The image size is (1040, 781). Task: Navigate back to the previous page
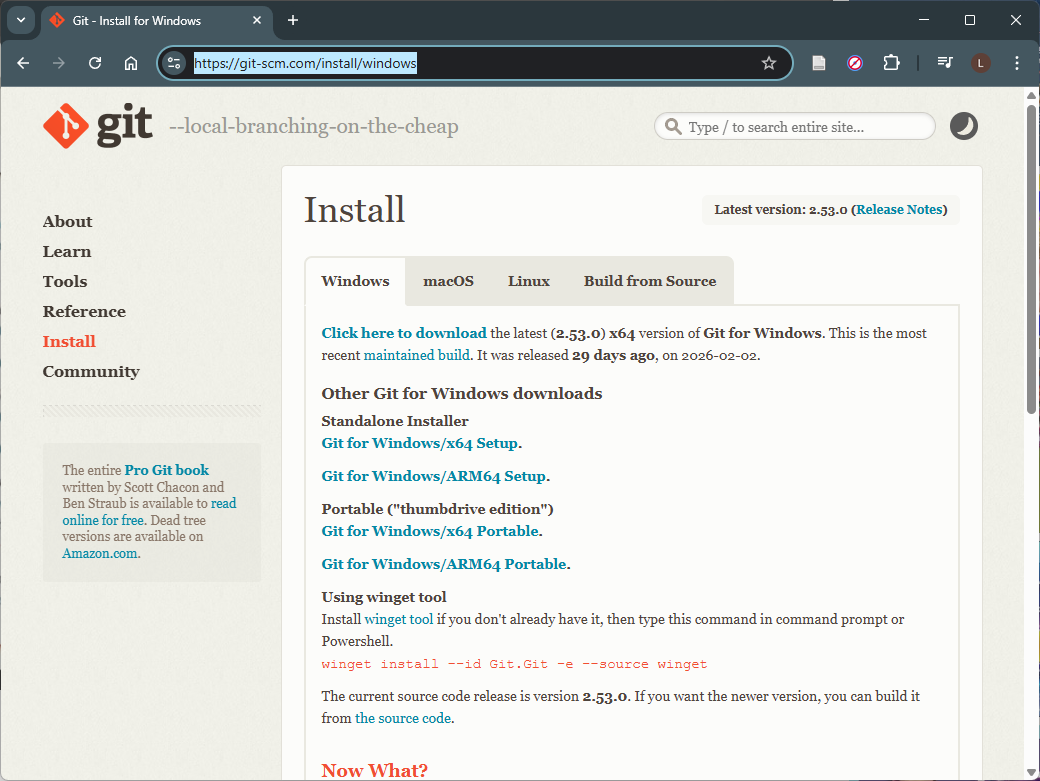pos(23,63)
